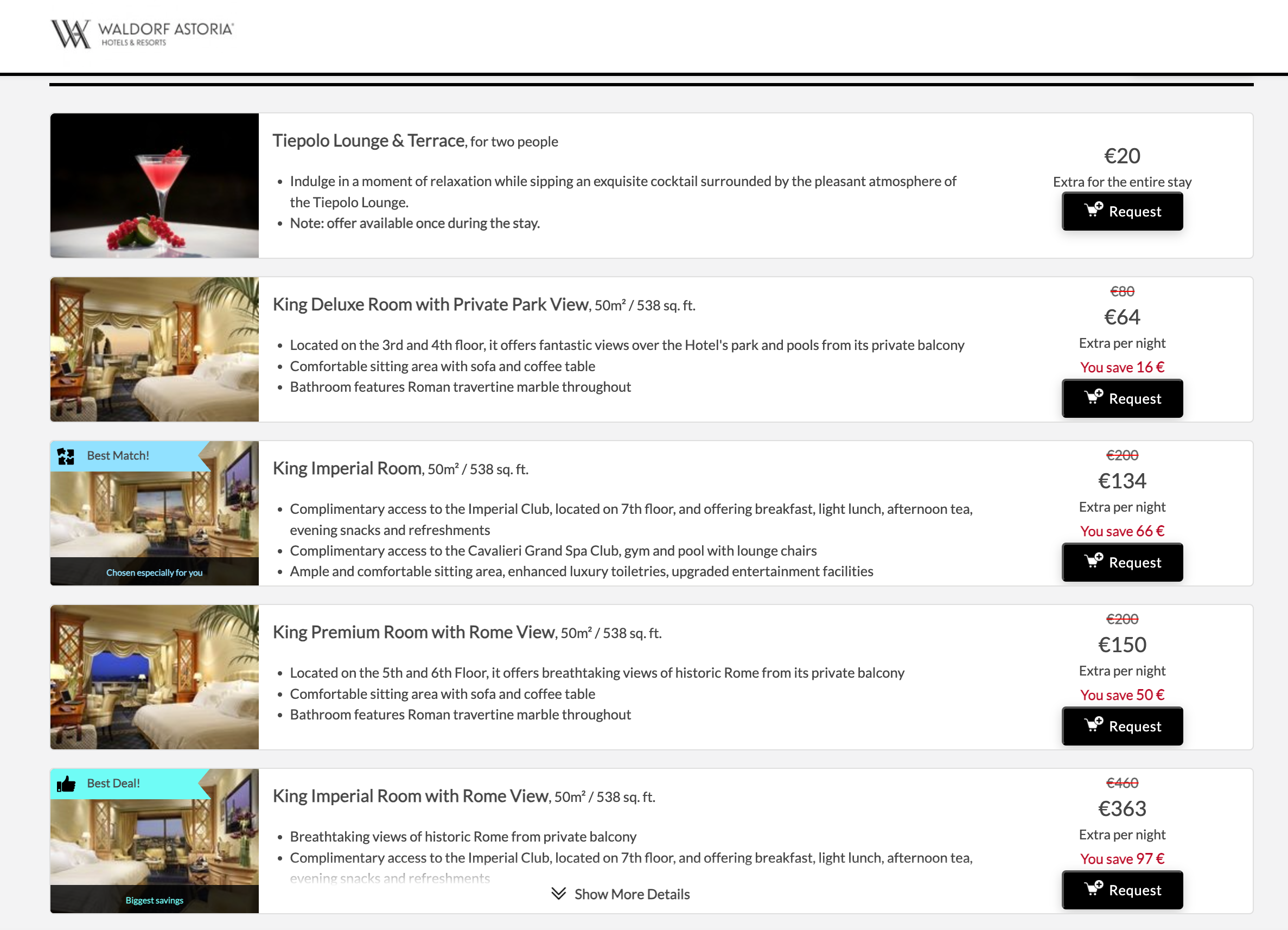
Task: Click the Biggest savings caption
Action: (155, 901)
